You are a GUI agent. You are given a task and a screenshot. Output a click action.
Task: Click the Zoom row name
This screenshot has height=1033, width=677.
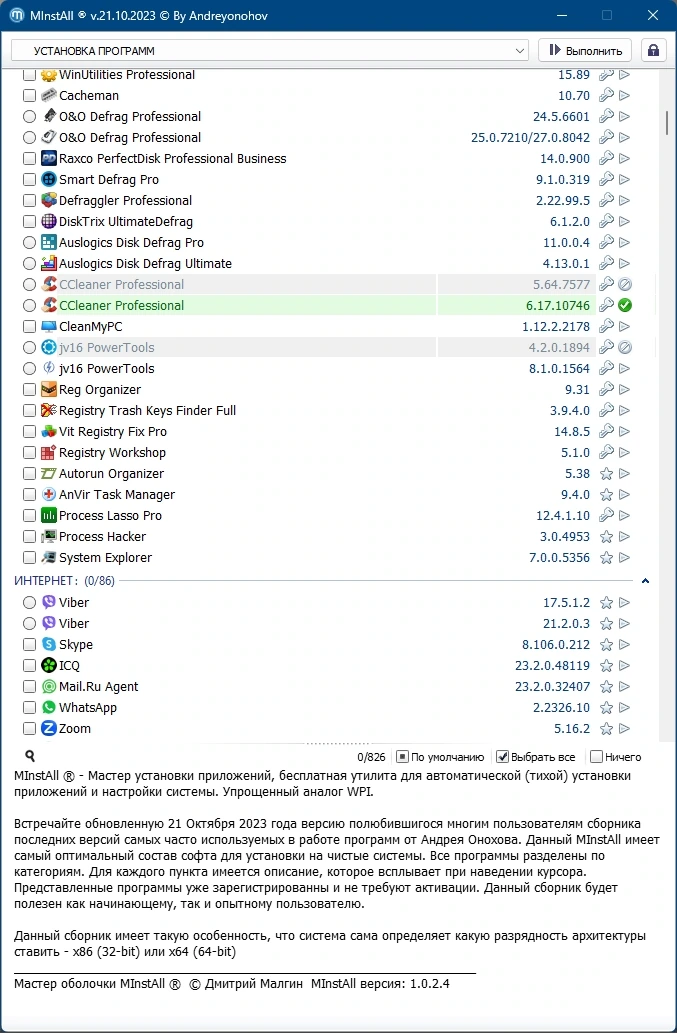click(x=75, y=729)
